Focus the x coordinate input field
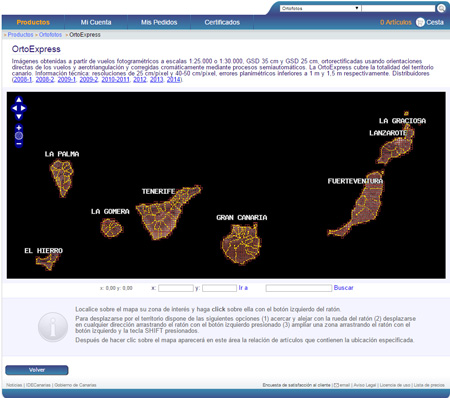This screenshot has height=398, width=450. tap(176, 288)
